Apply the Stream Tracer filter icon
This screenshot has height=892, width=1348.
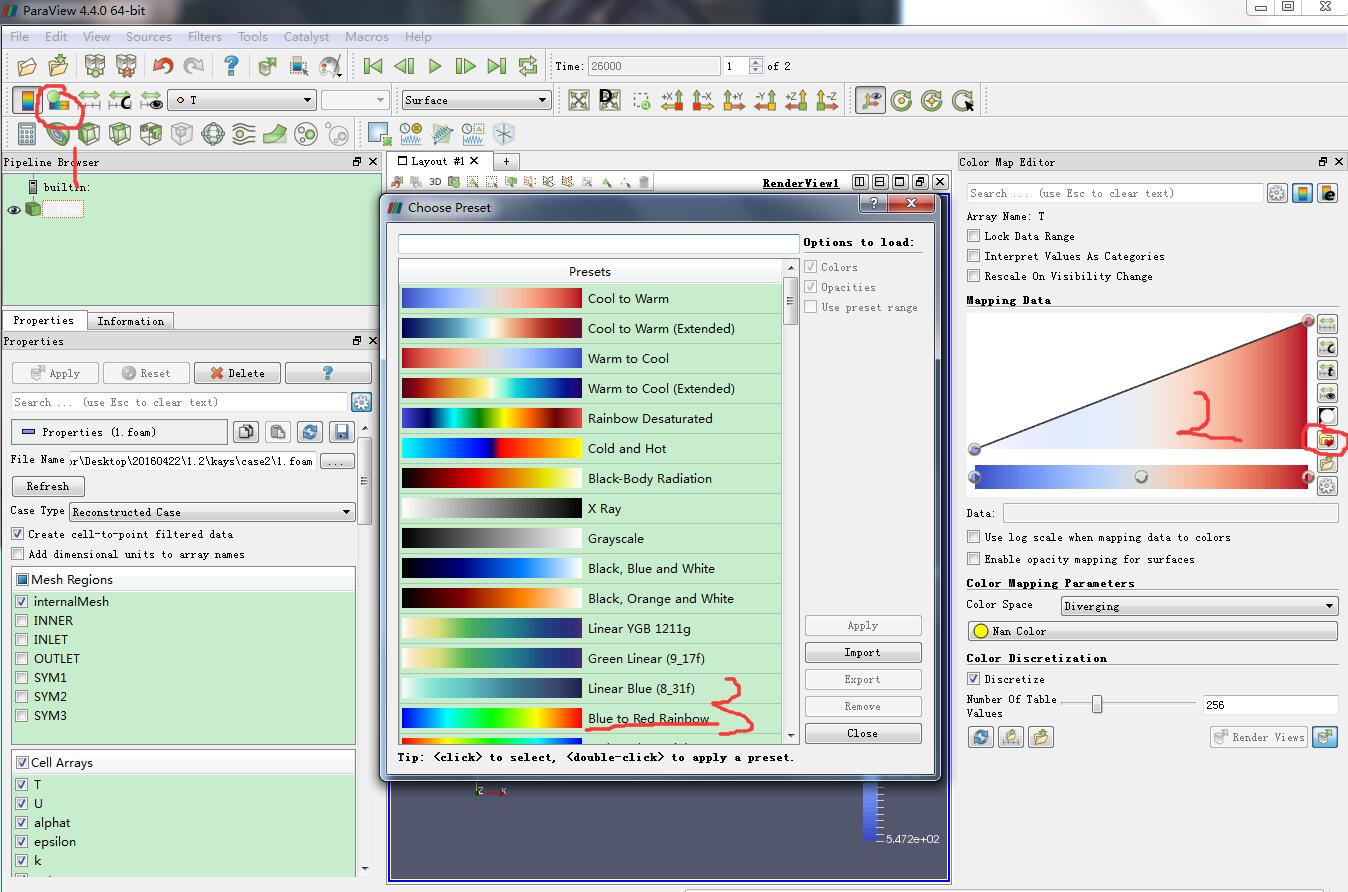point(244,133)
